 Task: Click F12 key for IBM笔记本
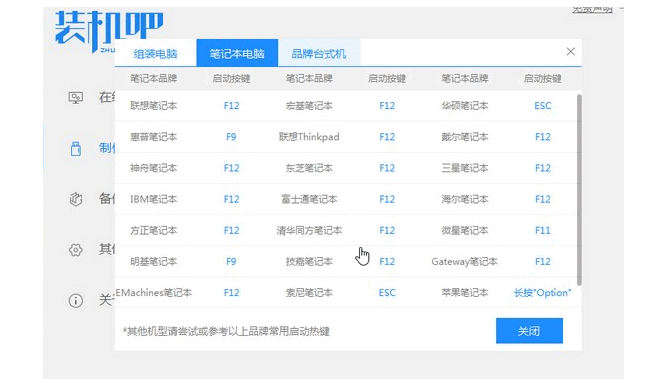[231, 199]
